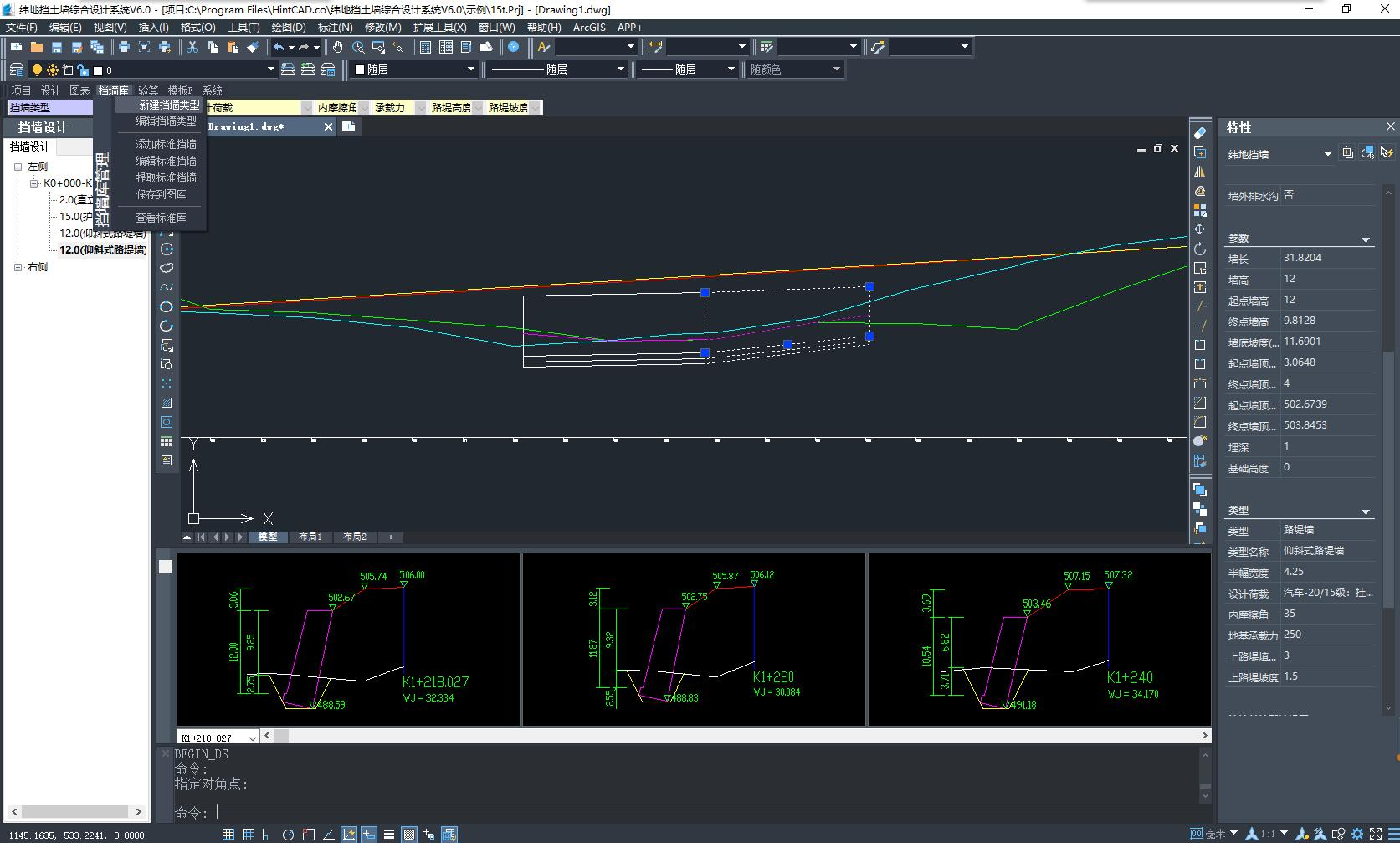Select 新建挡墙类型 from the menu

pos(169,105)
